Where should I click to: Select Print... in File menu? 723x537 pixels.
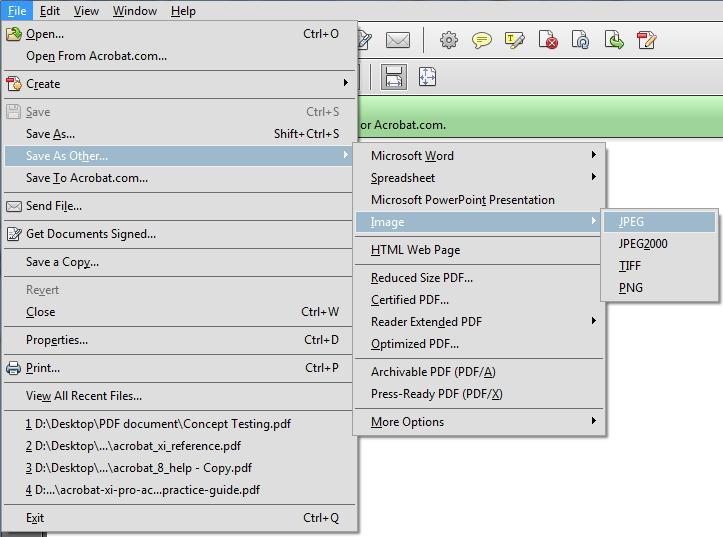178,368
